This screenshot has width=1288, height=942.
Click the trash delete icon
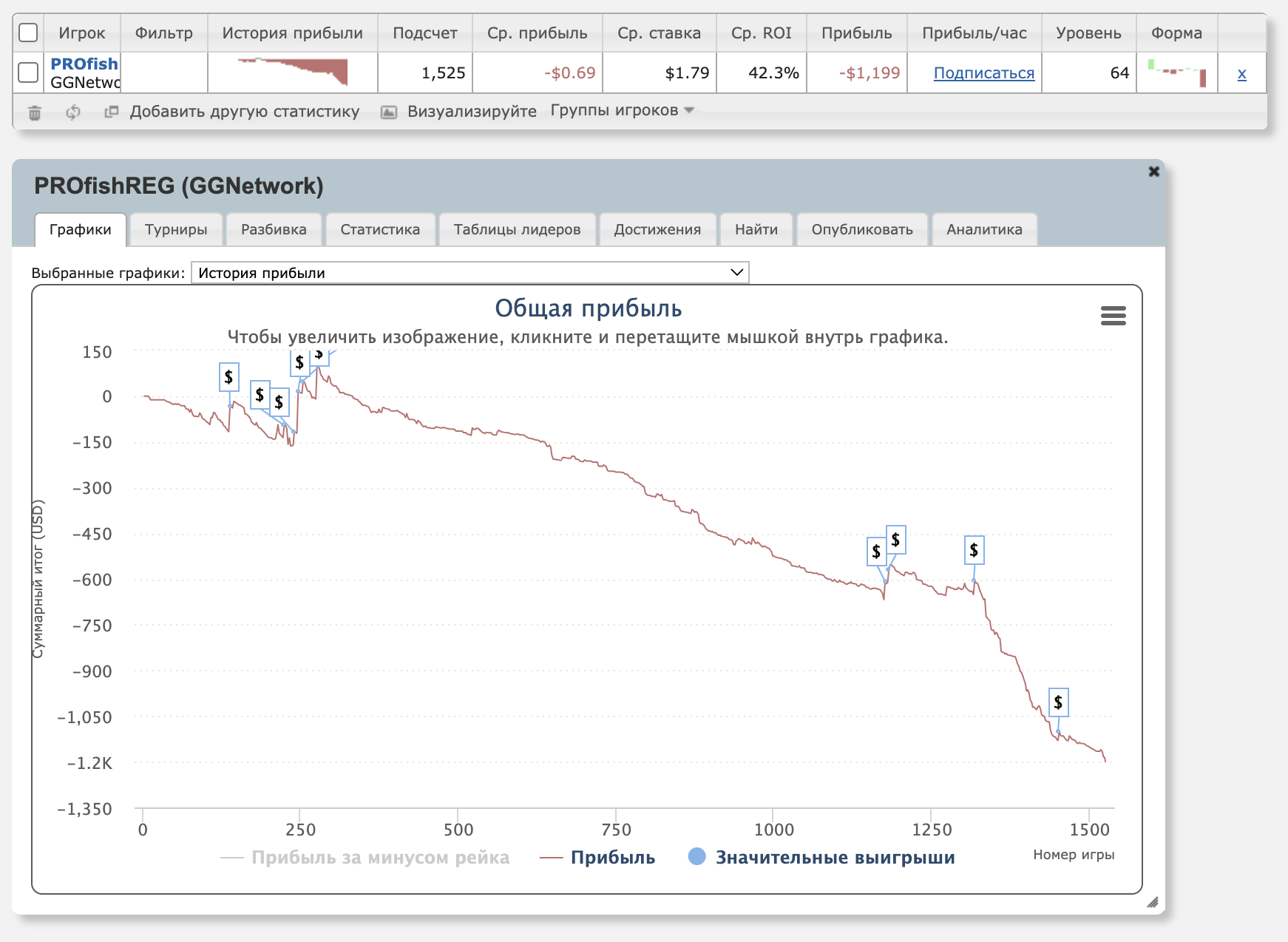(35, 112)
